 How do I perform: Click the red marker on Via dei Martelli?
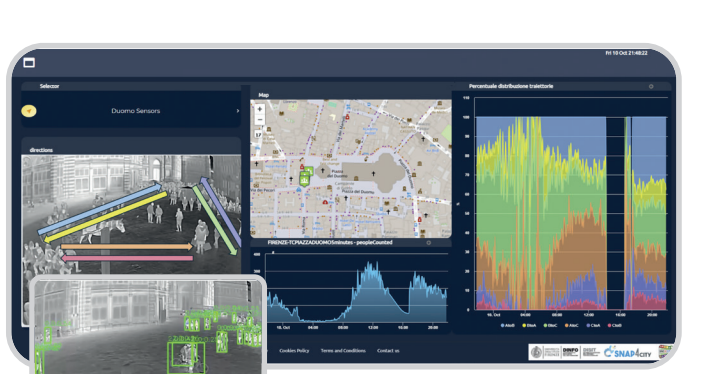coord(347,117)
